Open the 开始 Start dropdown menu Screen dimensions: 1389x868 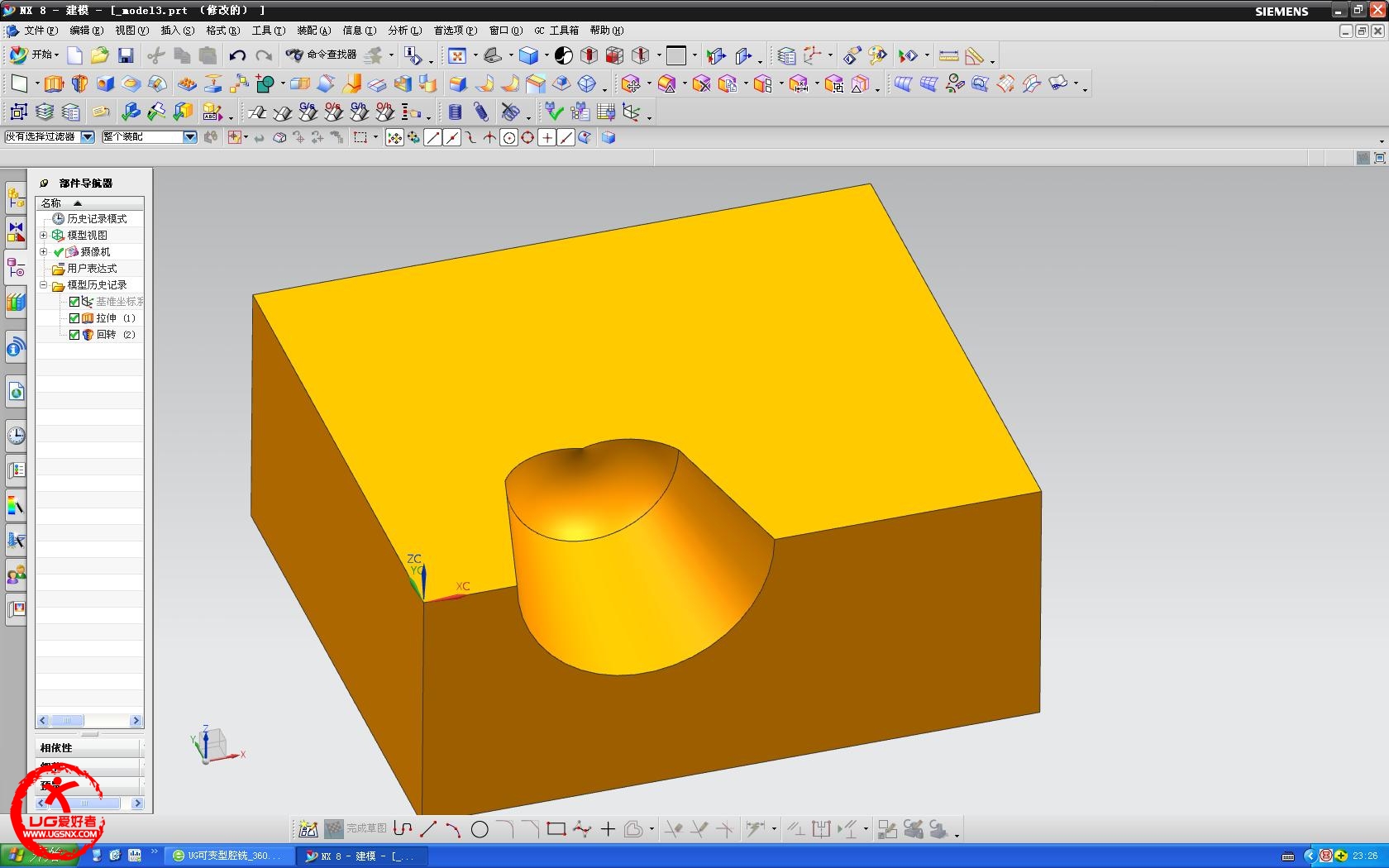pos(35,55)
